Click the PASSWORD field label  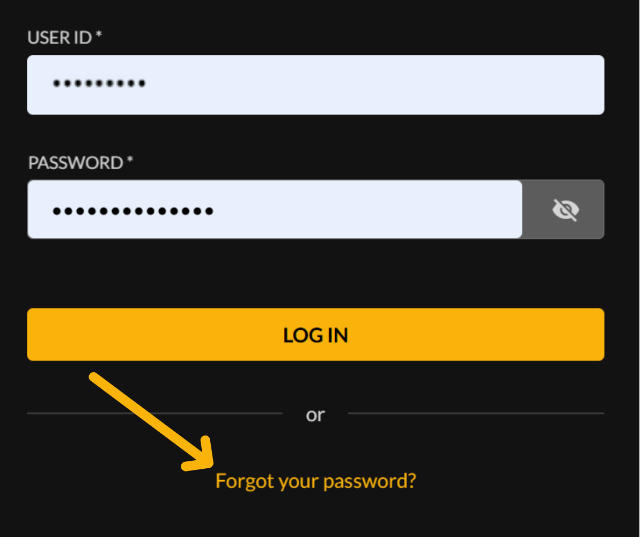(75, 162)
